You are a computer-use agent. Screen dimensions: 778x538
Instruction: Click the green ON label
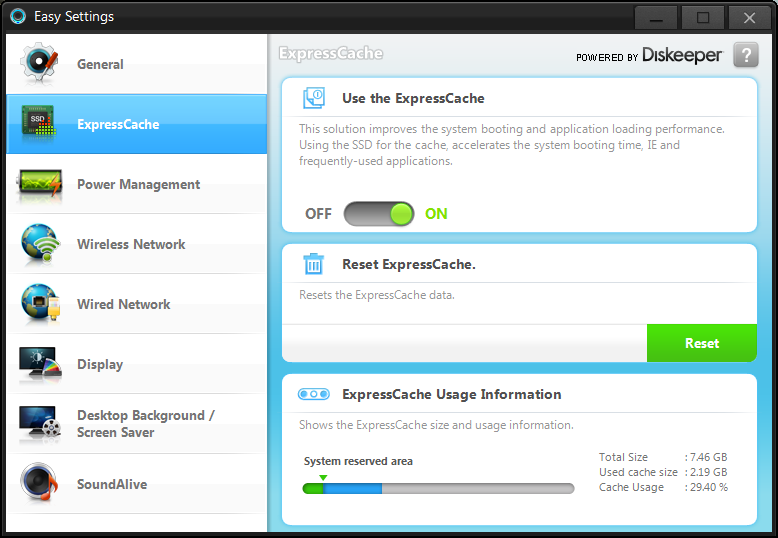click(x=436, y=213)
